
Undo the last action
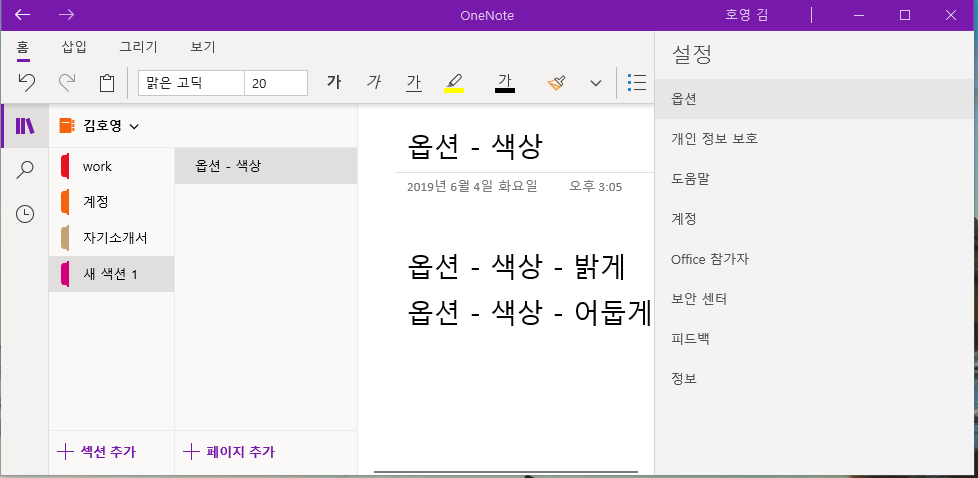26,83
